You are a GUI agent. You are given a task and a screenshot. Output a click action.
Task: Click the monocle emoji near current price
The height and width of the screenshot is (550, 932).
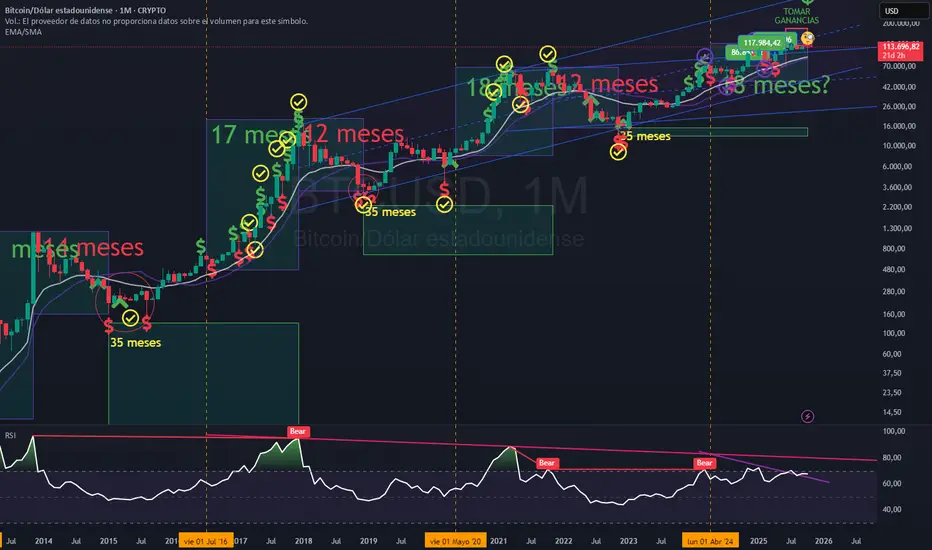(807, 39)
